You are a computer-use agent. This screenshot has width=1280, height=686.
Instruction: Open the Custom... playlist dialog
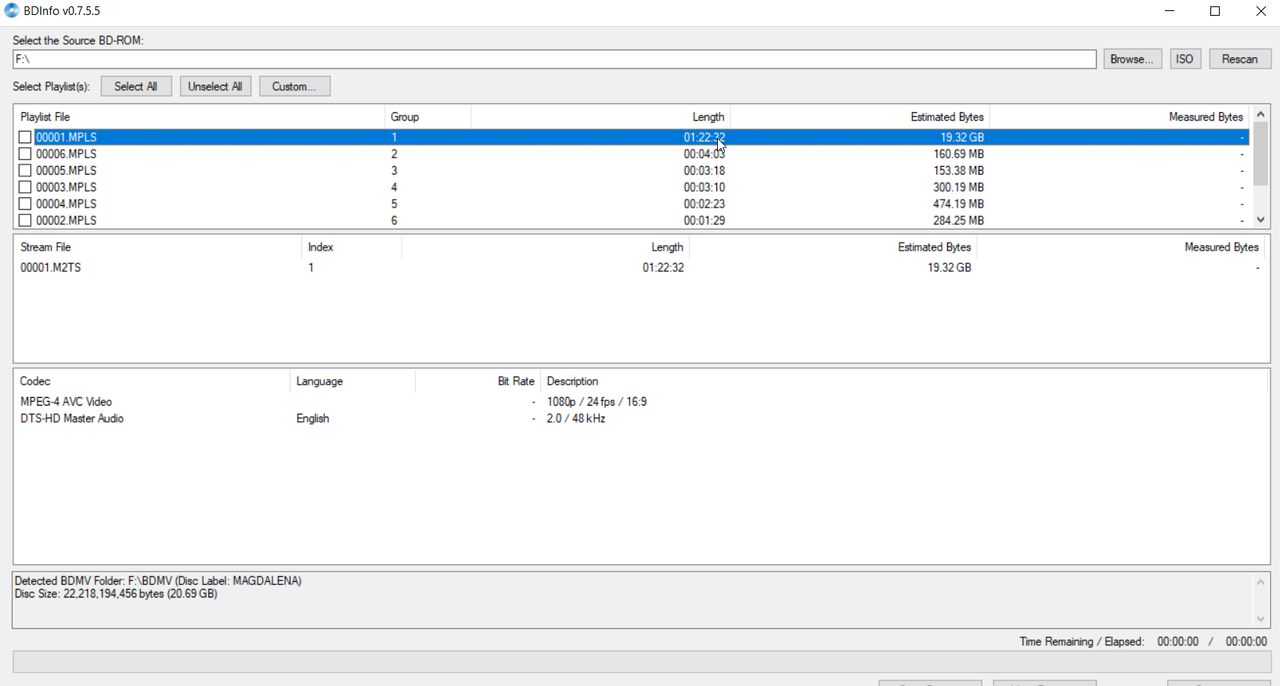point(295,86)
